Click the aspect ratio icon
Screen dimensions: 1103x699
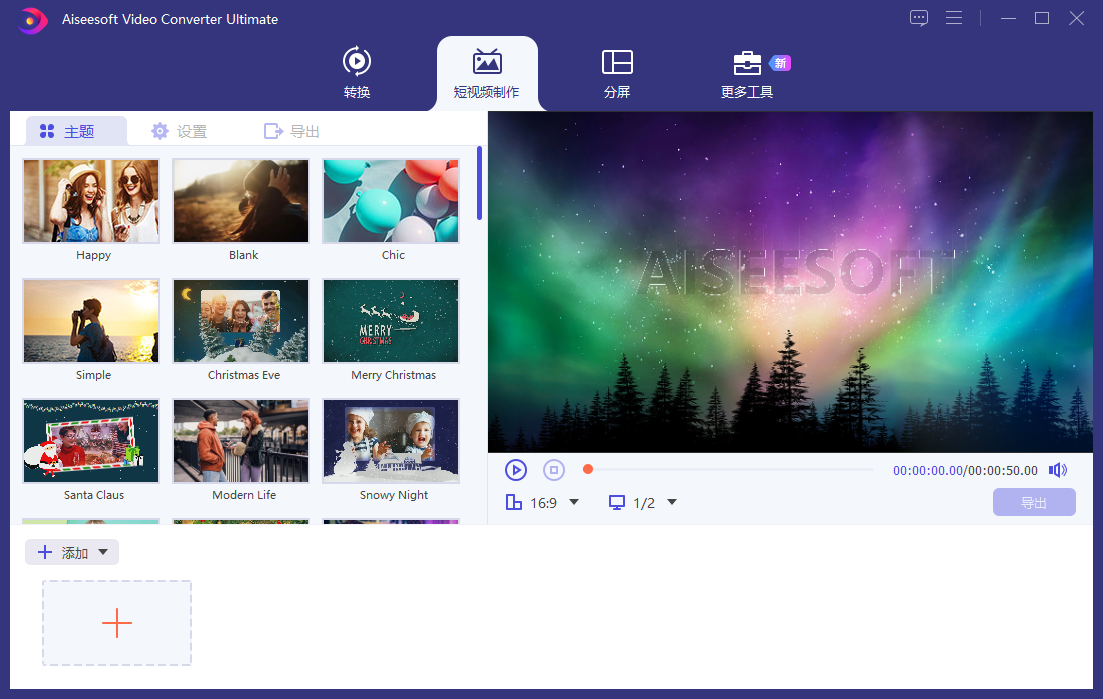(514, 502)
